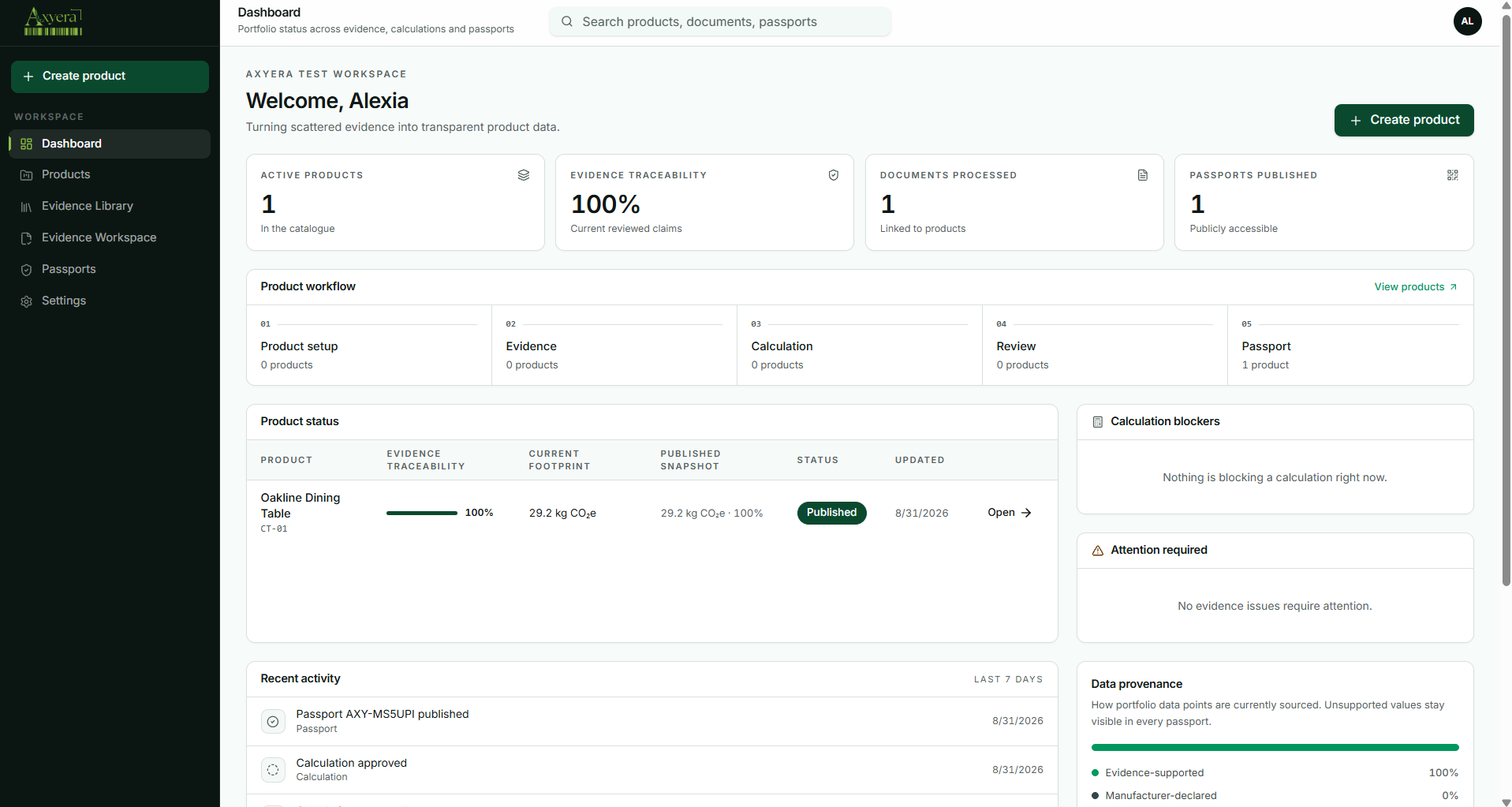Click the shield icon on Evidence Traceability card
Screen dimensions: 1512x807
click(x=833, y=175)
